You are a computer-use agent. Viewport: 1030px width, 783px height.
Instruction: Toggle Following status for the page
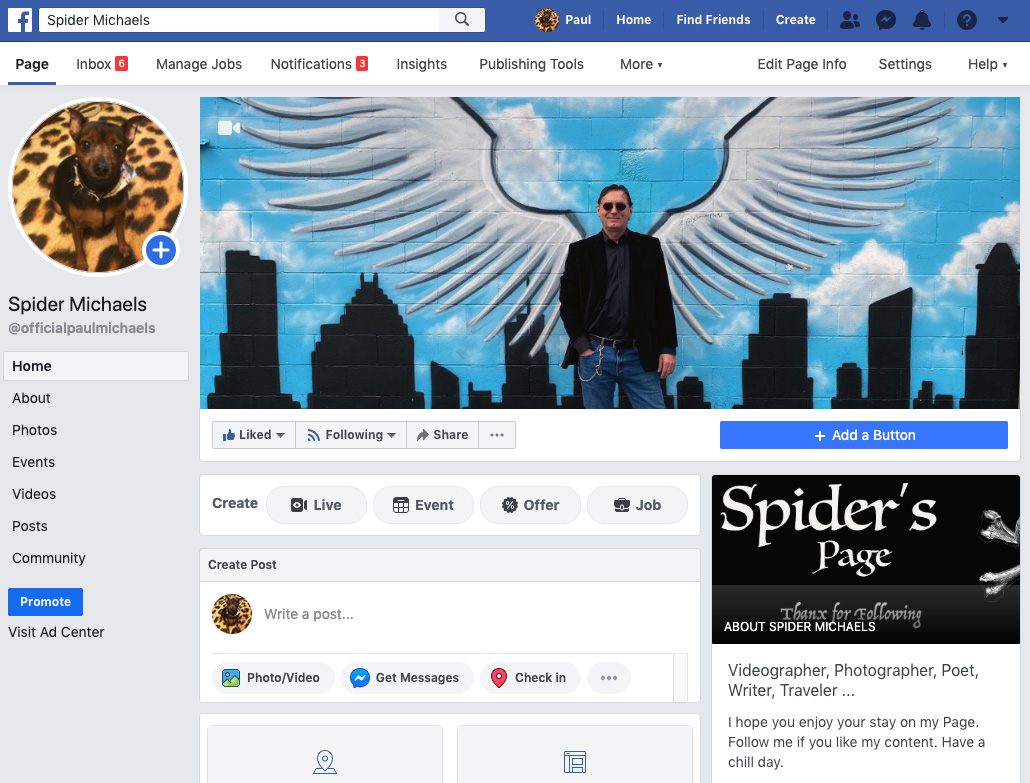click(350, 434)
